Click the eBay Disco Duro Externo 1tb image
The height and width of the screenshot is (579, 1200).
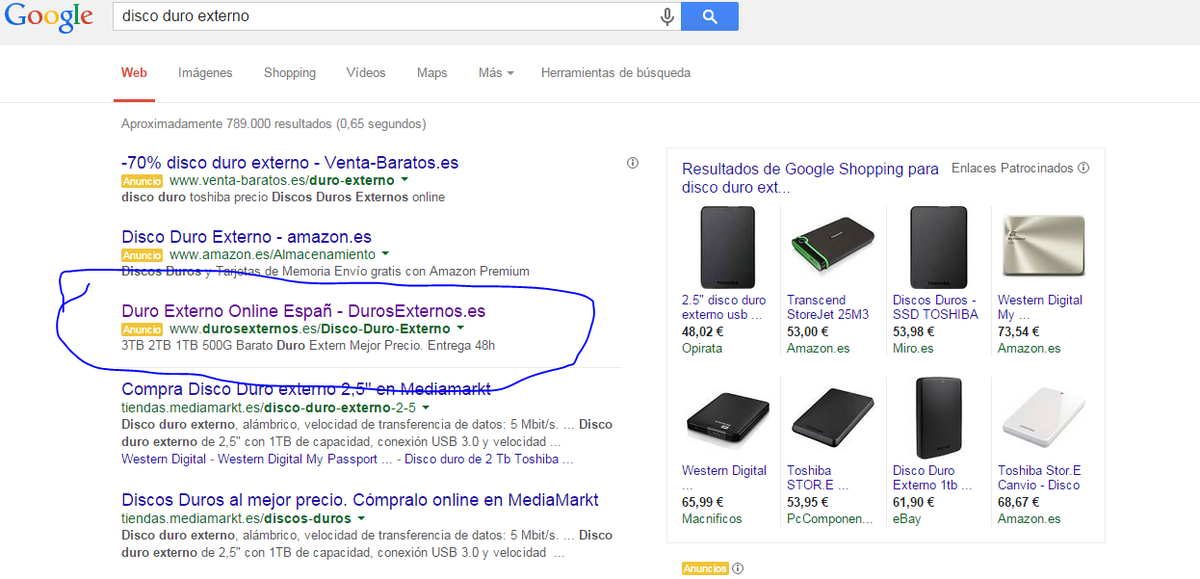938,417
